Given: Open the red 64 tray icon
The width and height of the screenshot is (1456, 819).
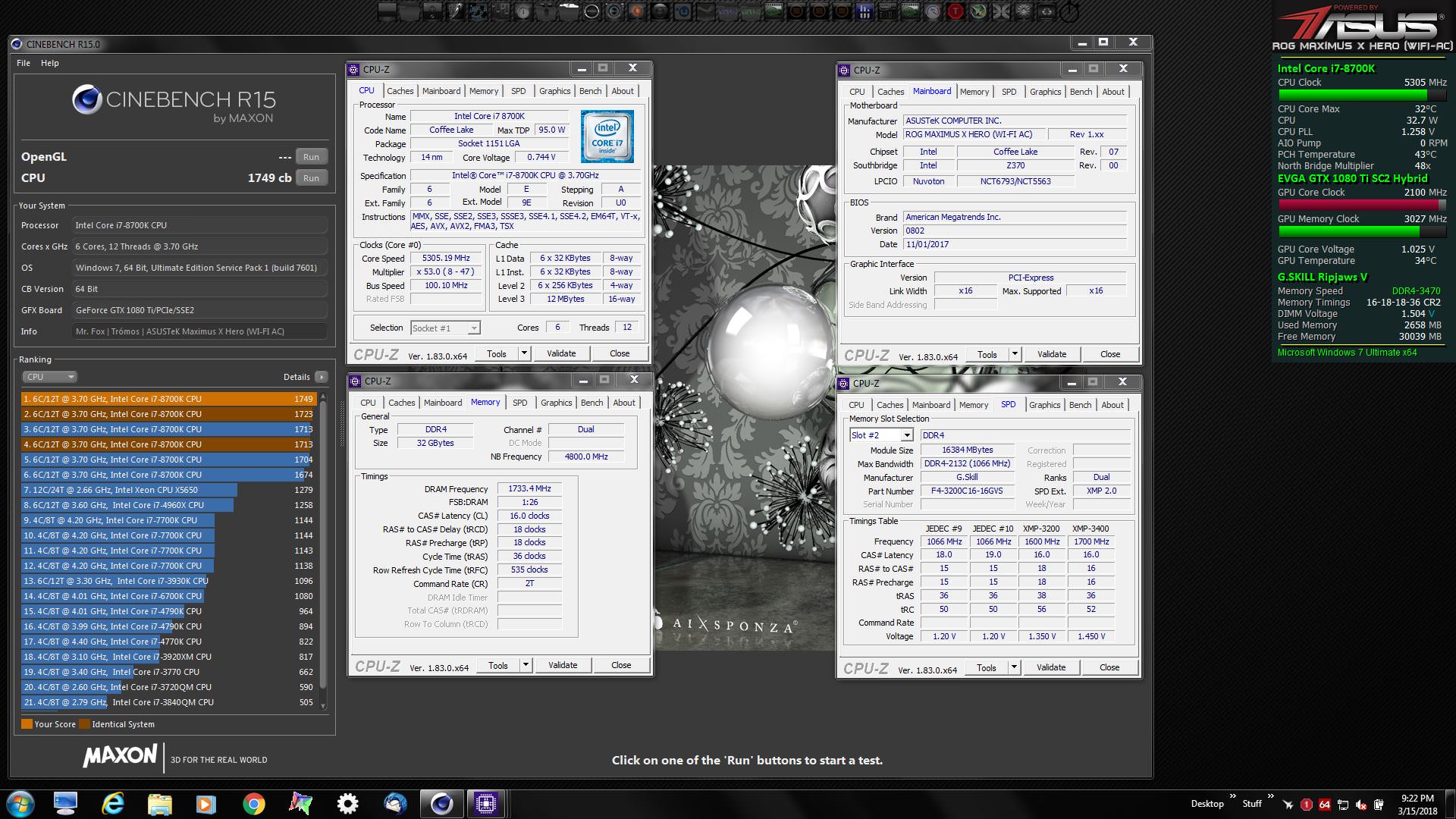Looking at the screenshot, I should pyautogui.click(x=1325, y=805).
